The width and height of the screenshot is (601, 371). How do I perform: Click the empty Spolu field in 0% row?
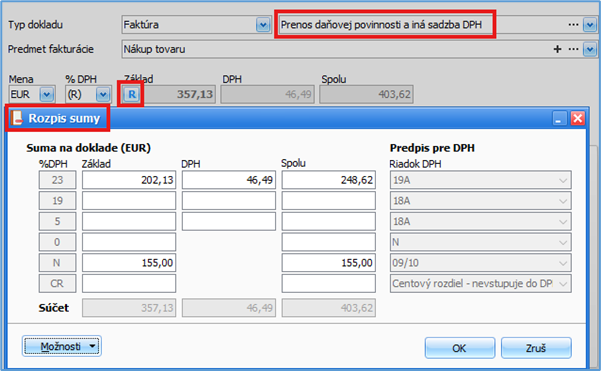pyautogui.click(x=329, y=242)
